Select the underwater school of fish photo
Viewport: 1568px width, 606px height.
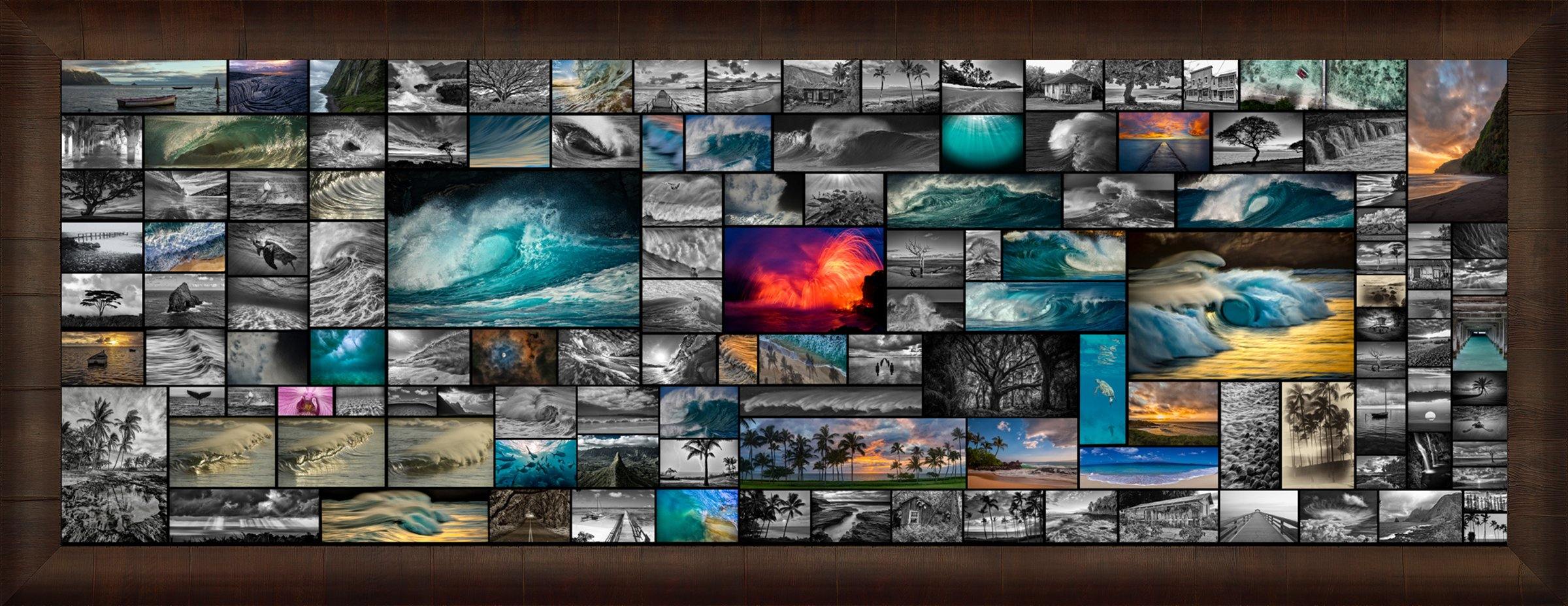click(535, 463)
